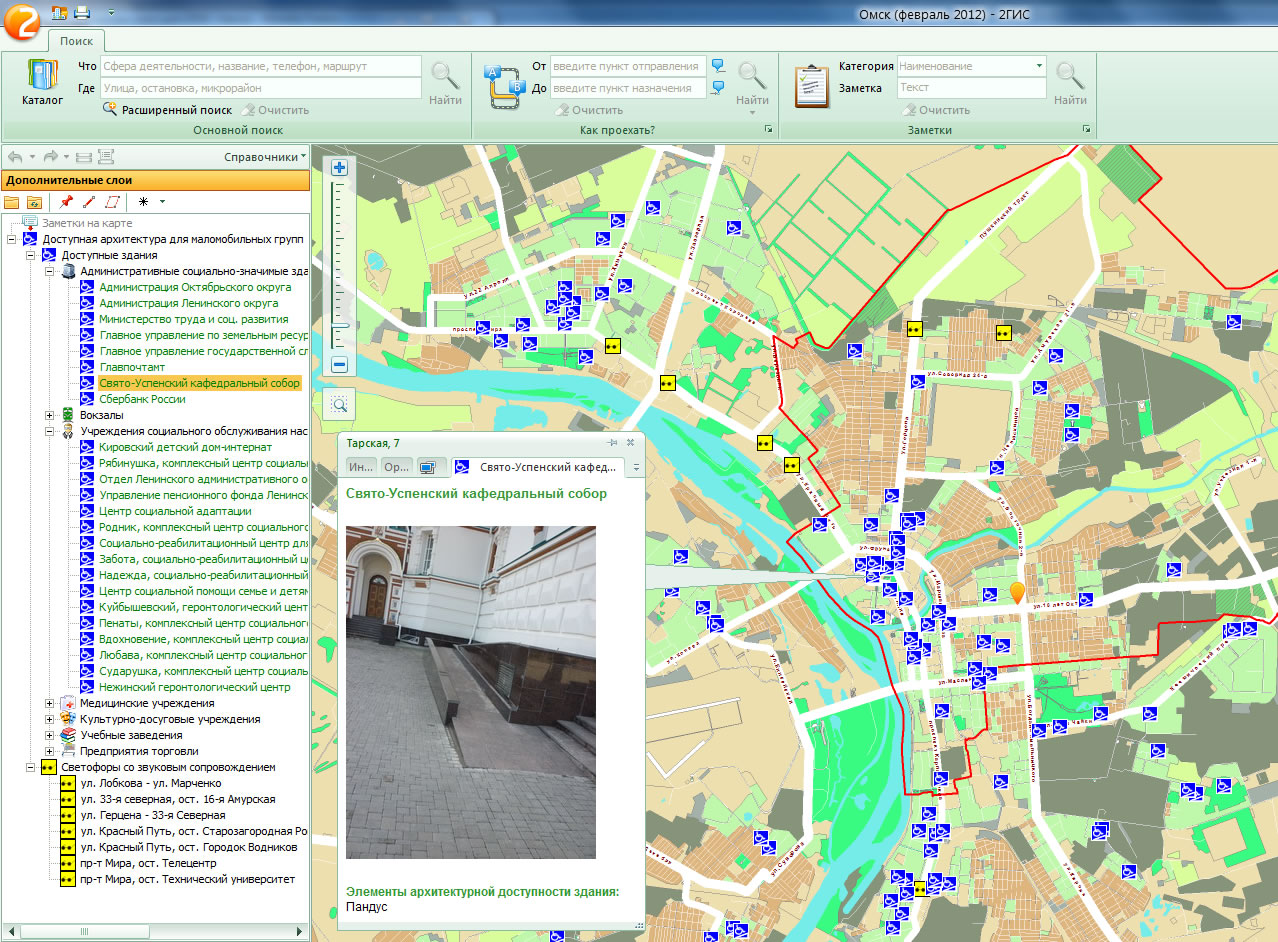Pick destination point on map icon
Viewport: 1278px width, 942px height.
tap(718, 88)
